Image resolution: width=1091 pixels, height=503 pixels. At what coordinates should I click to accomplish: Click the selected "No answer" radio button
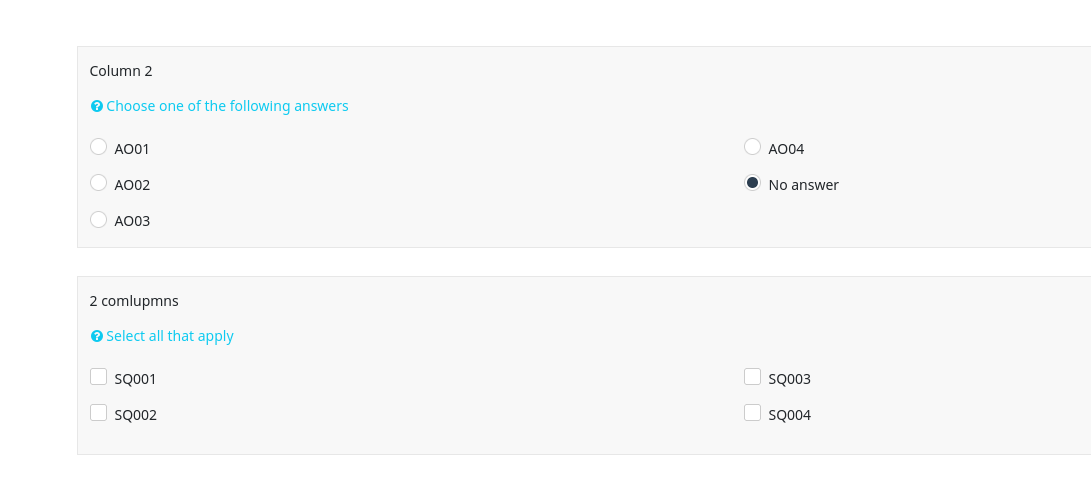click(x=752, y=183)
